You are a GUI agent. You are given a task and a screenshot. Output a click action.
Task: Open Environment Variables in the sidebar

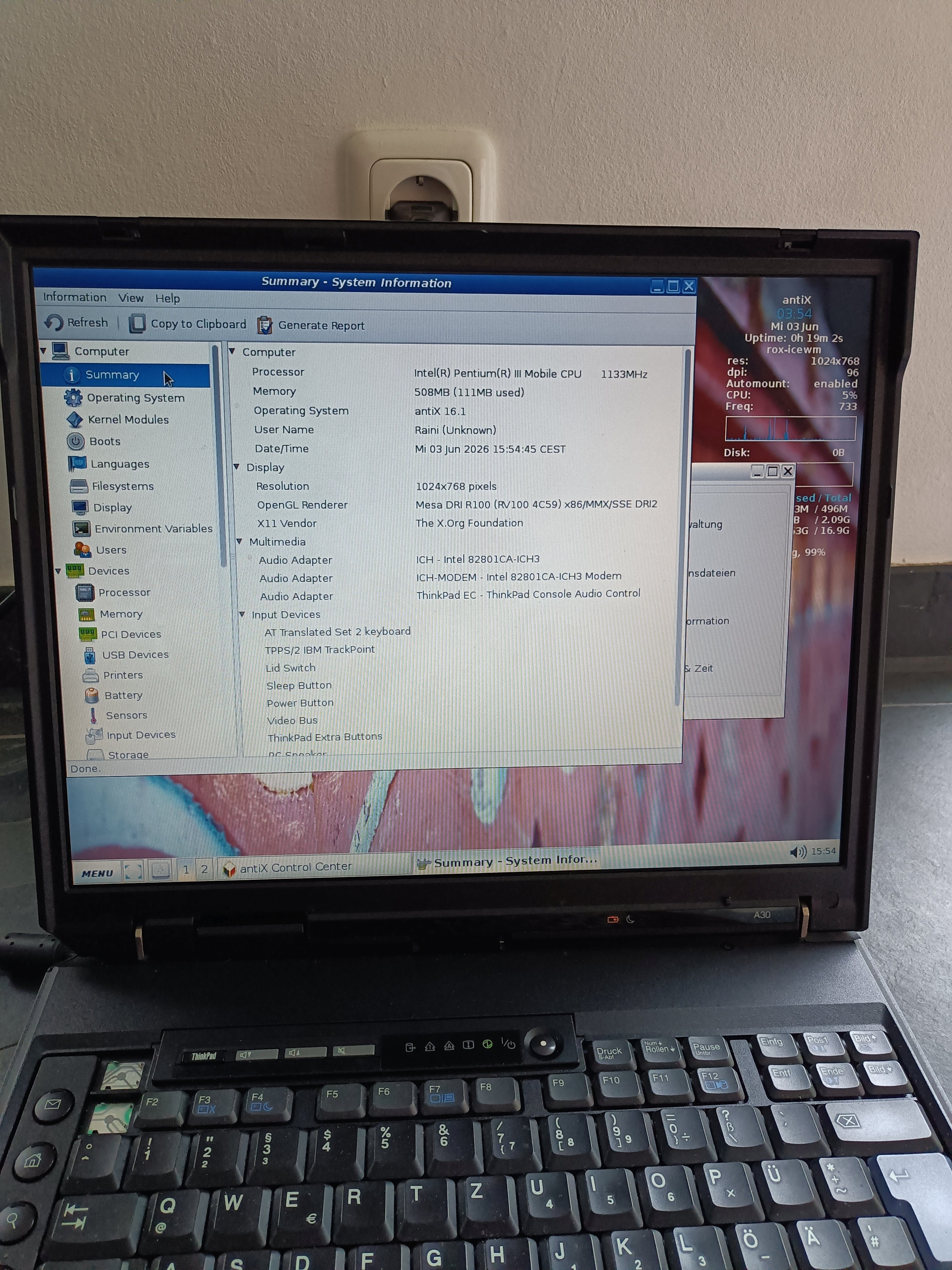(x=142, y=528)
